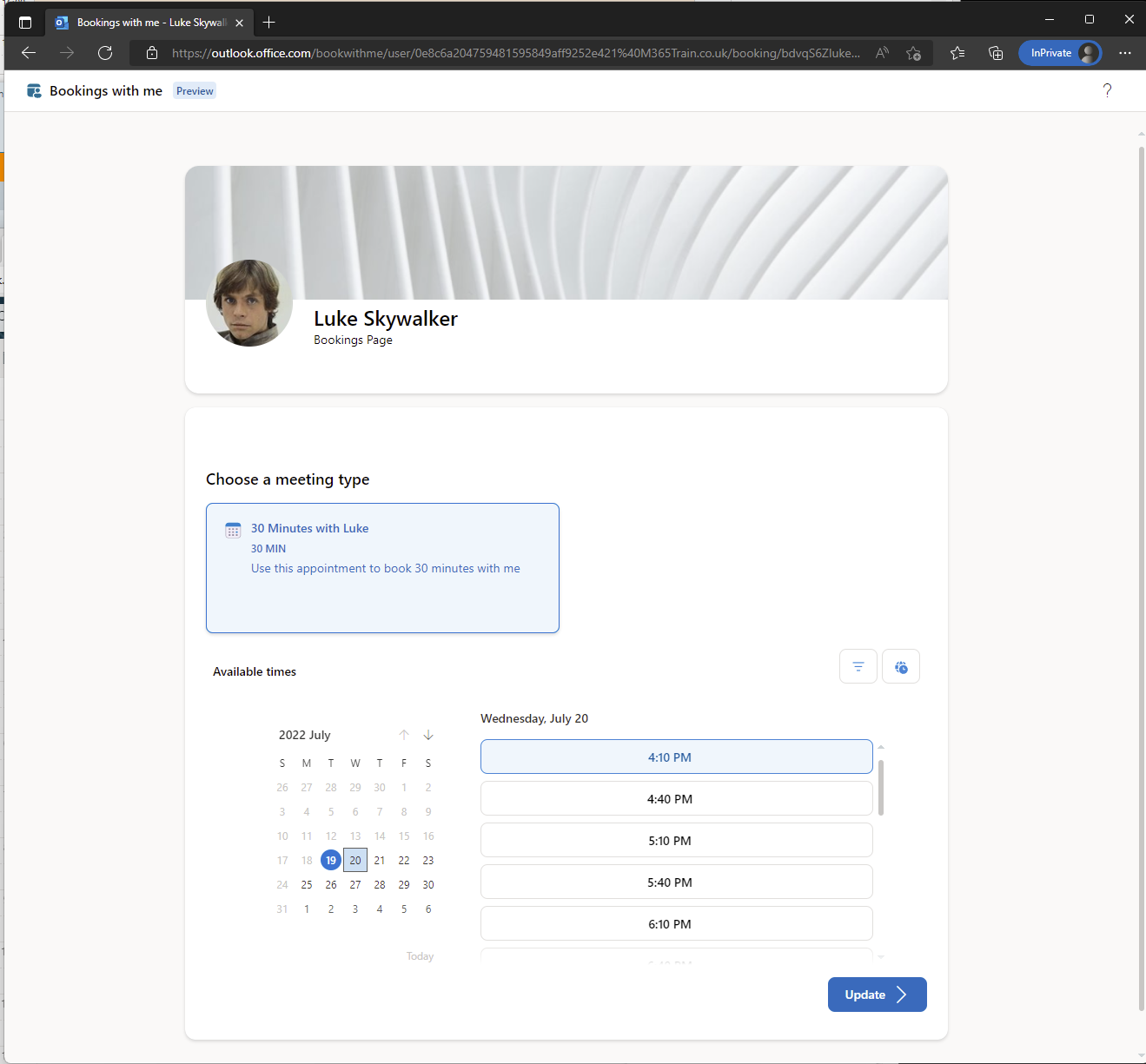Select 30 Minutes with Luke meeting type
1146x1064 pixels.
(382, 568)
